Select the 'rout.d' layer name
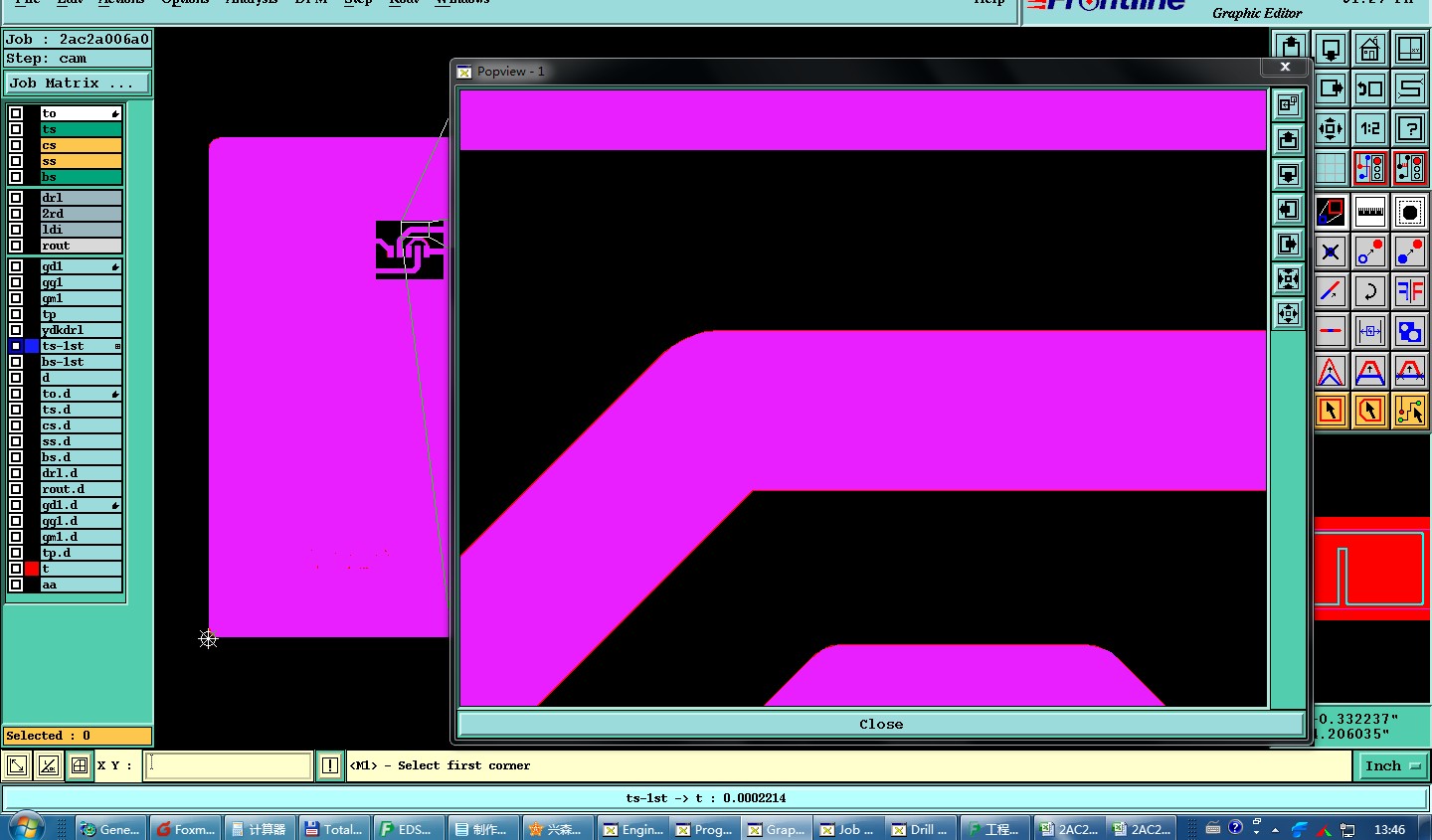1432x840 pixels. pyautogui.click(x=81, y=489)
